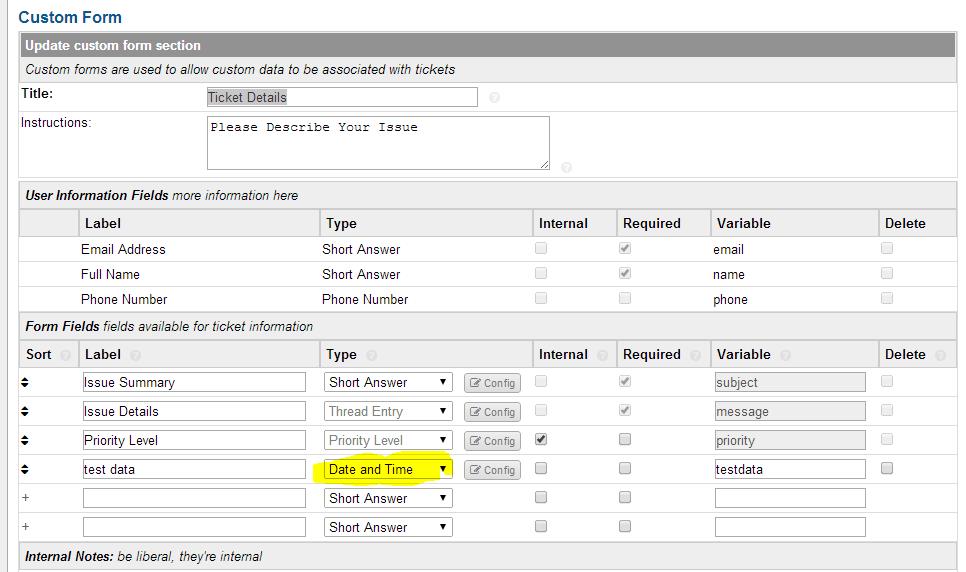Click help icon beside Form Fields Internal header
The width and height of the screenshot is (966, 572).
tap(603, 355)
